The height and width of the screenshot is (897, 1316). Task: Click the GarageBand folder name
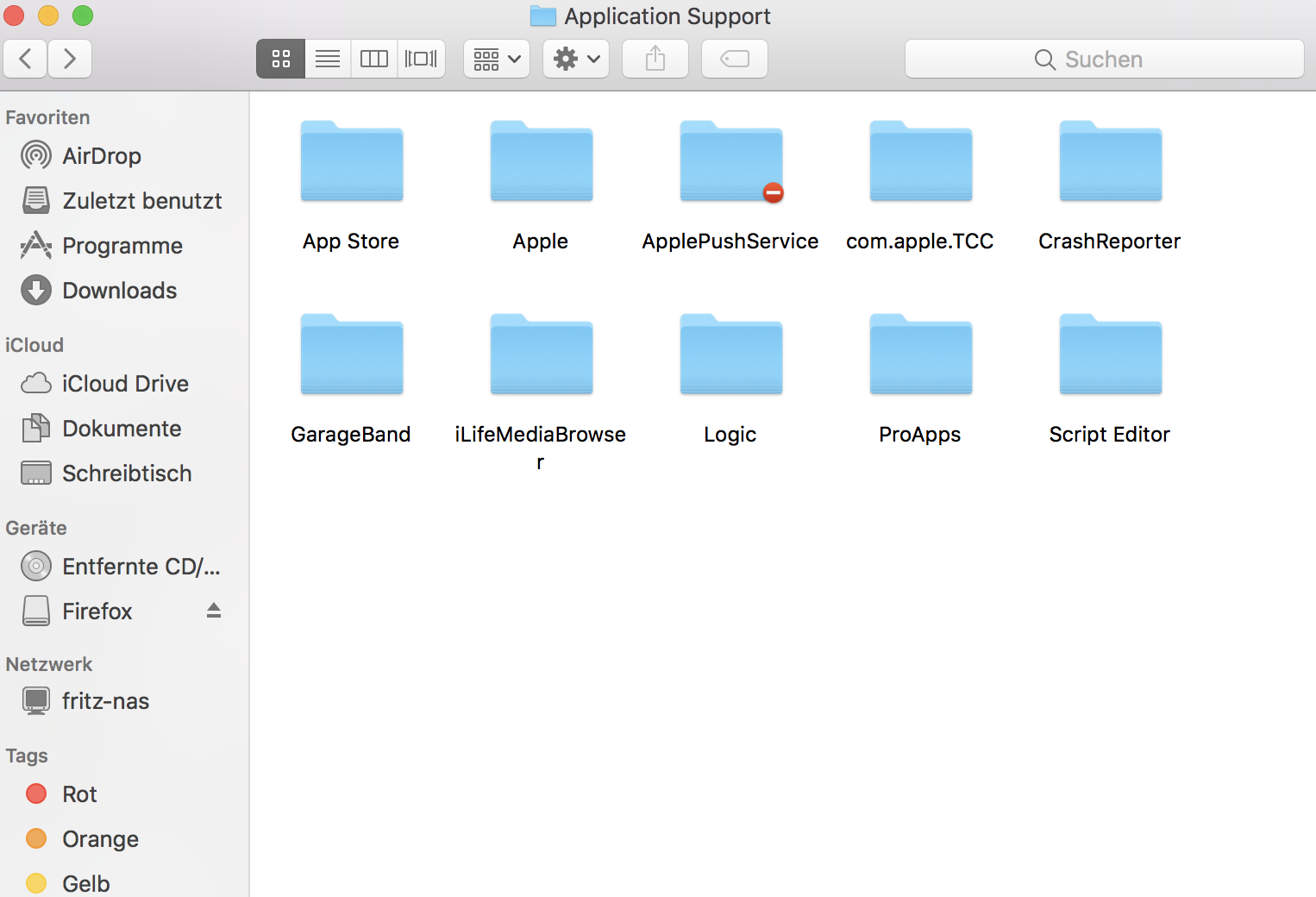[x=351, y=435]
